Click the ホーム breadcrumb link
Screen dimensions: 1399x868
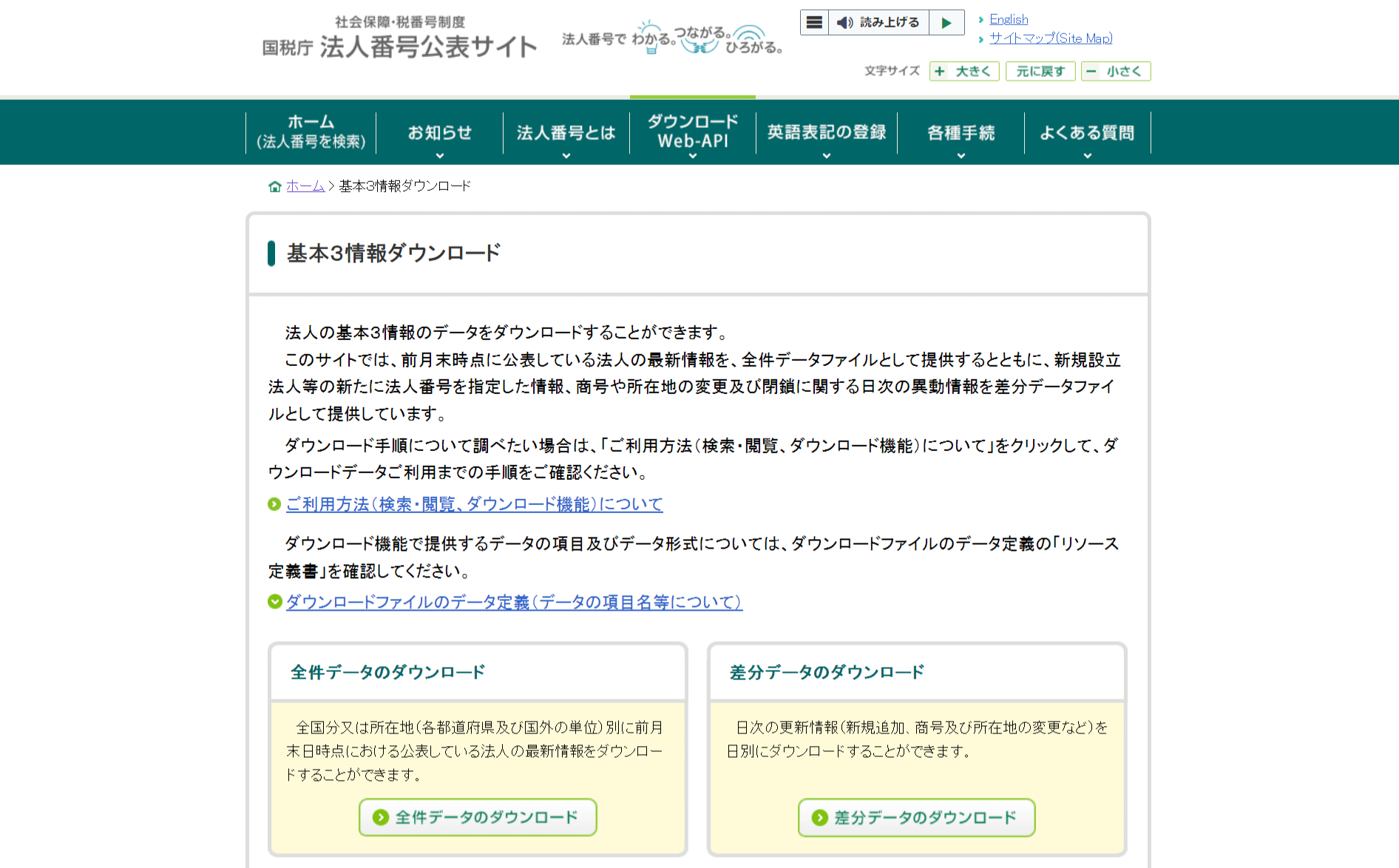[305, 186]
